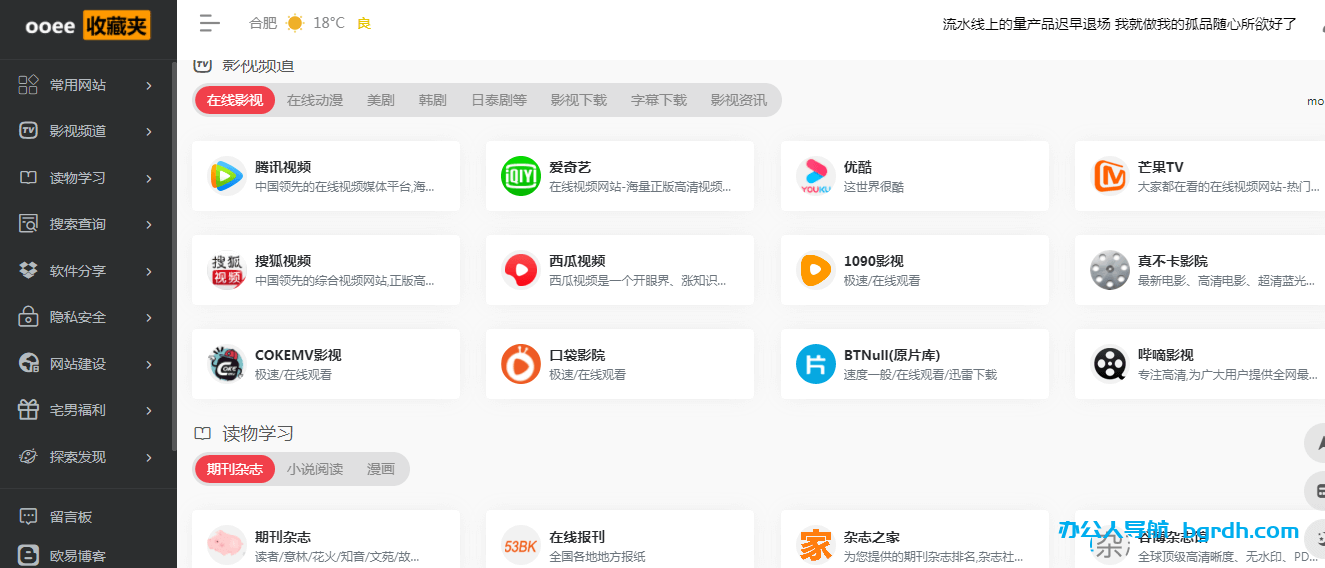This screenshot has width=1325, height=568.
Task: Expand the 影视频道 sidebar arrow
Action: pos(149,132)
